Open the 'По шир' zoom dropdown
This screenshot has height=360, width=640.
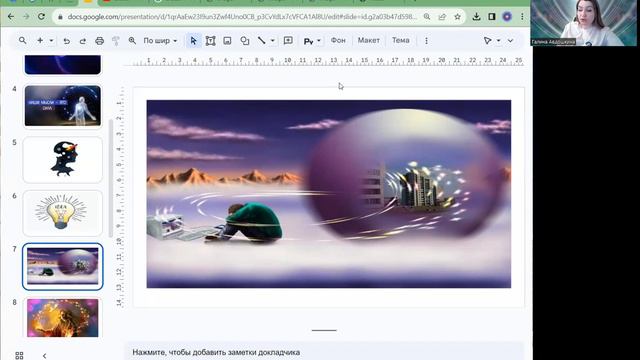[160, 41]
